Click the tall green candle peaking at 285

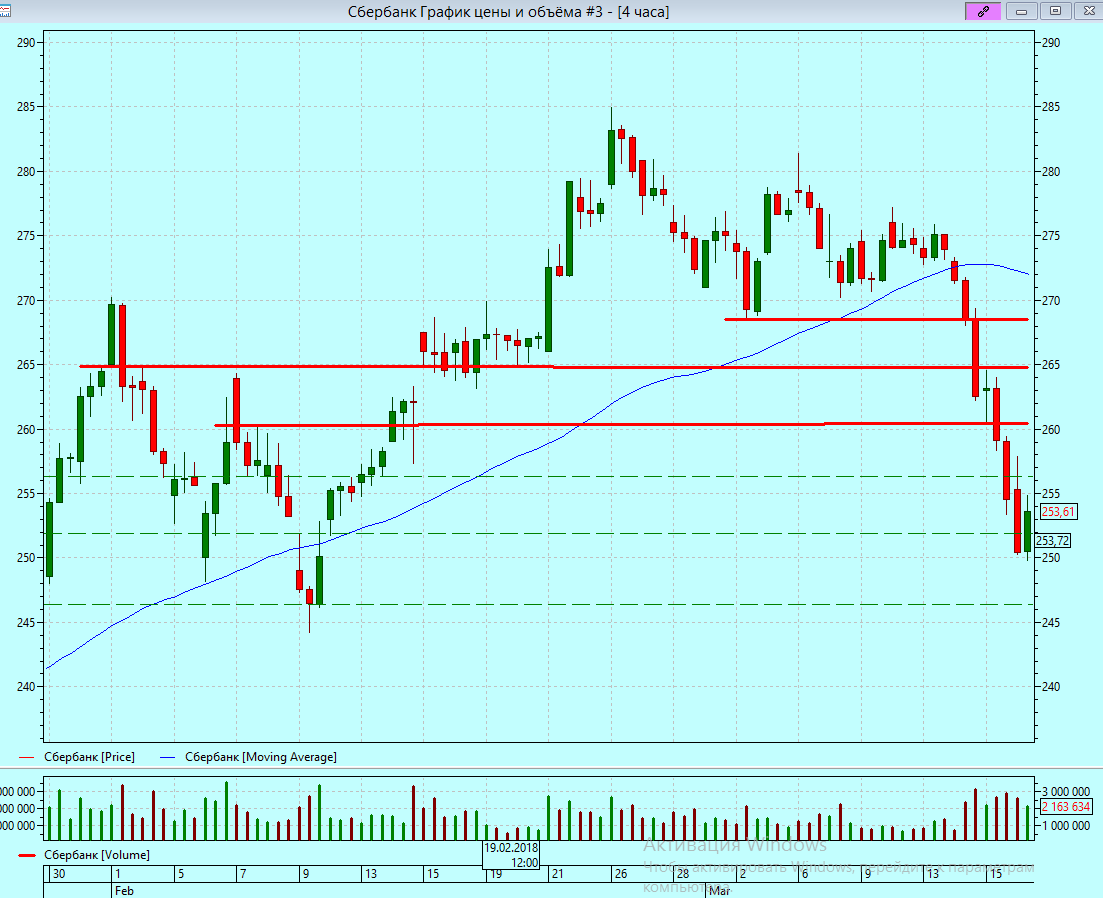pos(611,157)
